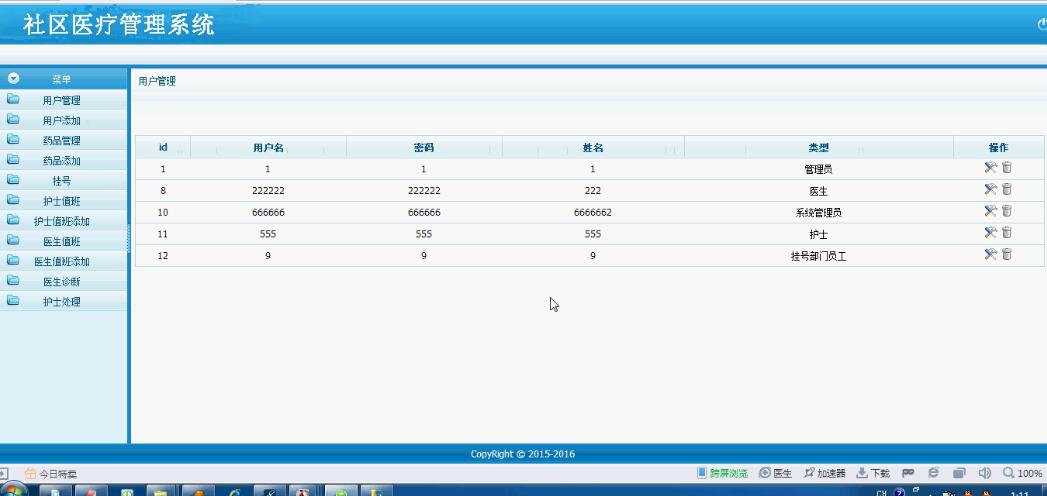The image size is (1047, 496).
Task: Delete the 护士 user row
Action: pos(1006,232)
